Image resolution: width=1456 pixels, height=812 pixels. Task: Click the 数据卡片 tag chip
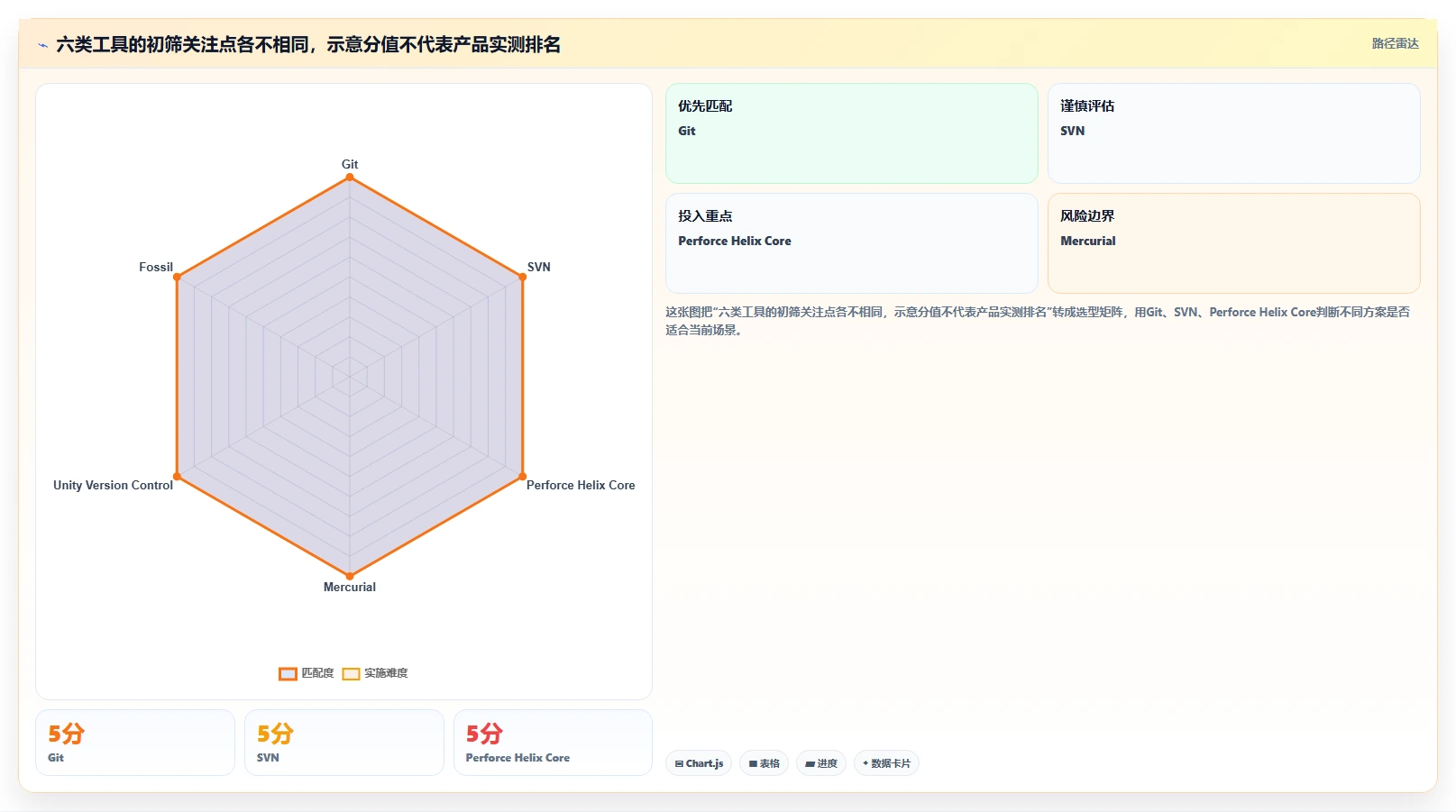point(886,763)
